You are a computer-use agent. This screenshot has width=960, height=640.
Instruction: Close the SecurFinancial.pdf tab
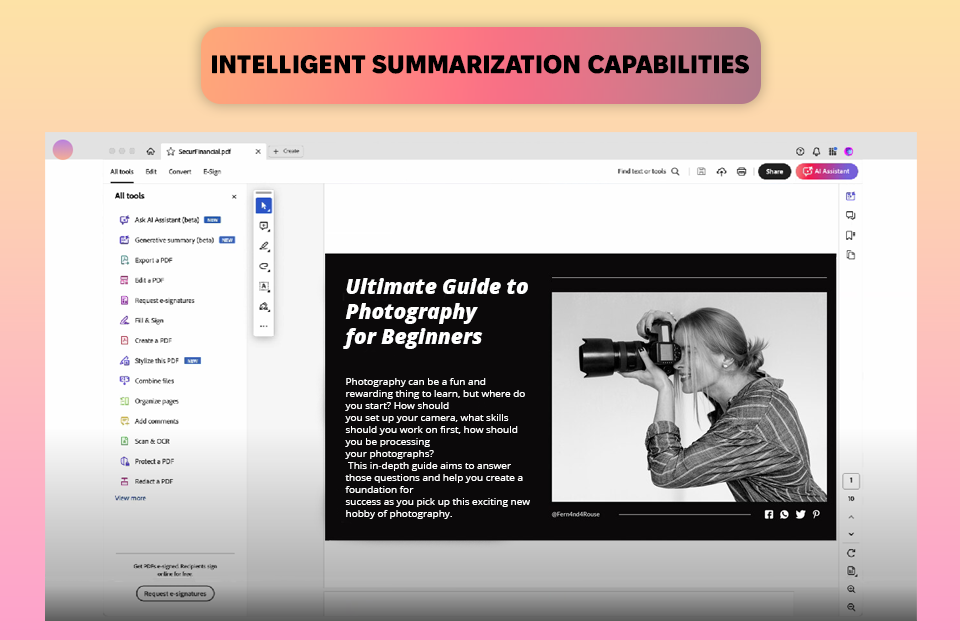258,151
